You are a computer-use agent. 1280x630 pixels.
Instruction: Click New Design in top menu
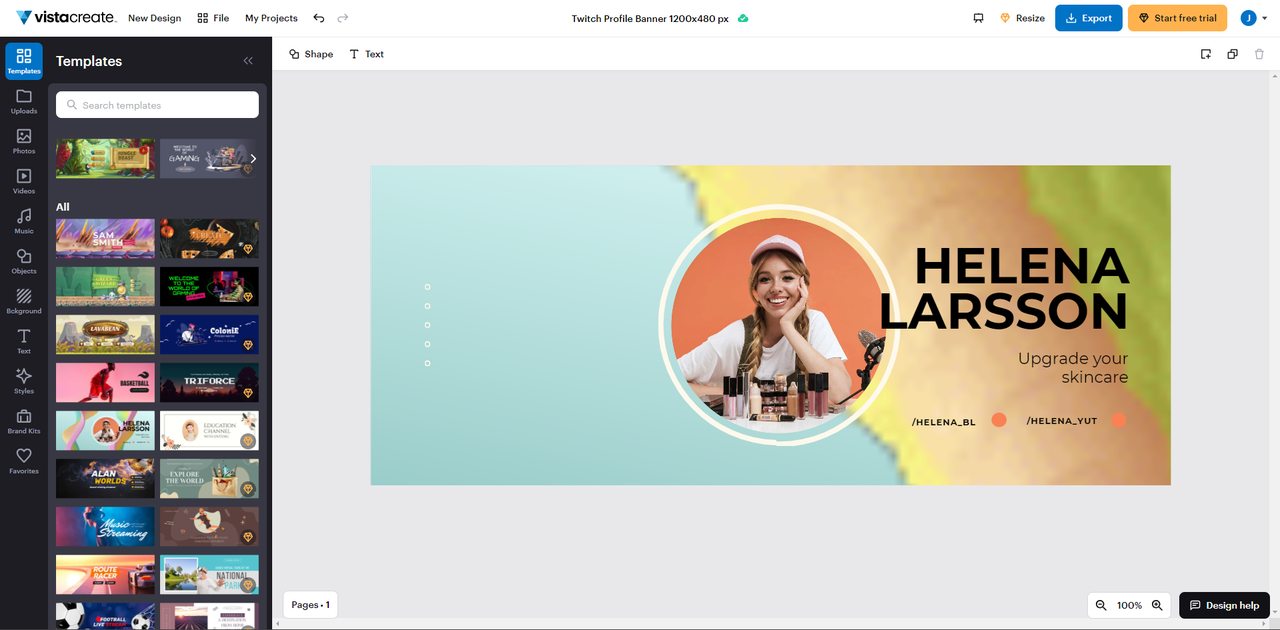(x=154, y=18)
